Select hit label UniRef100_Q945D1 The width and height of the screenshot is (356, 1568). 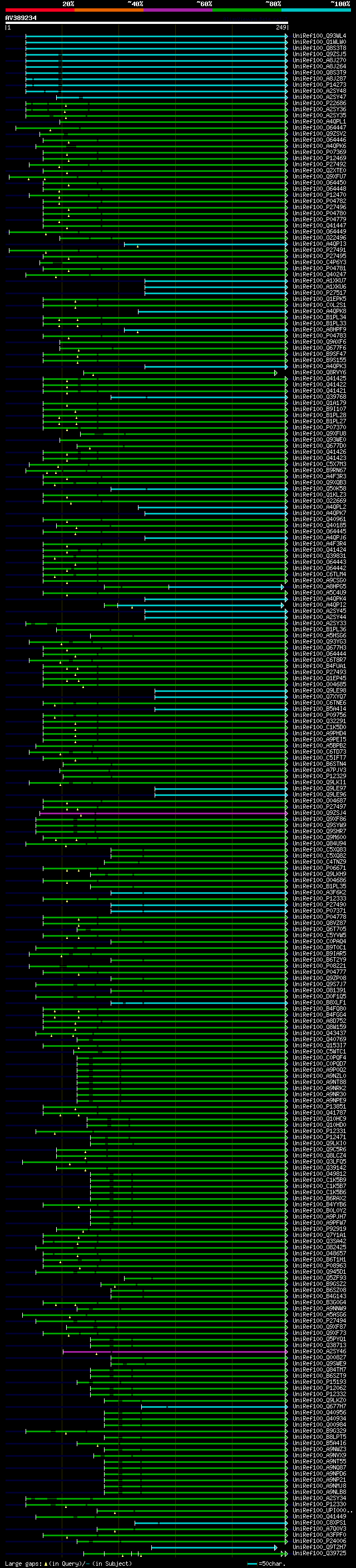pos(319,1272)
